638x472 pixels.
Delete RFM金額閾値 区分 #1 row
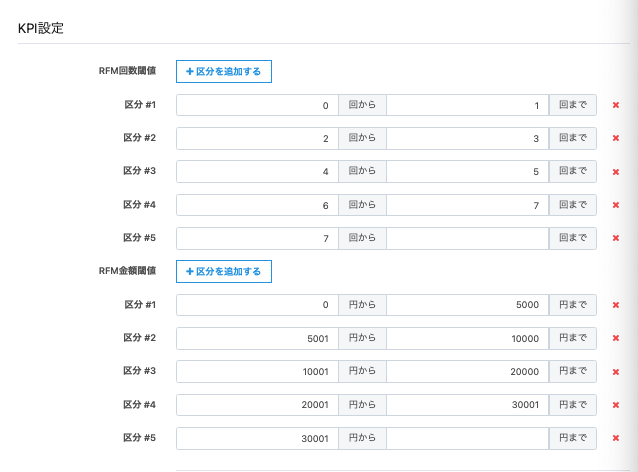tap(616, 305)
